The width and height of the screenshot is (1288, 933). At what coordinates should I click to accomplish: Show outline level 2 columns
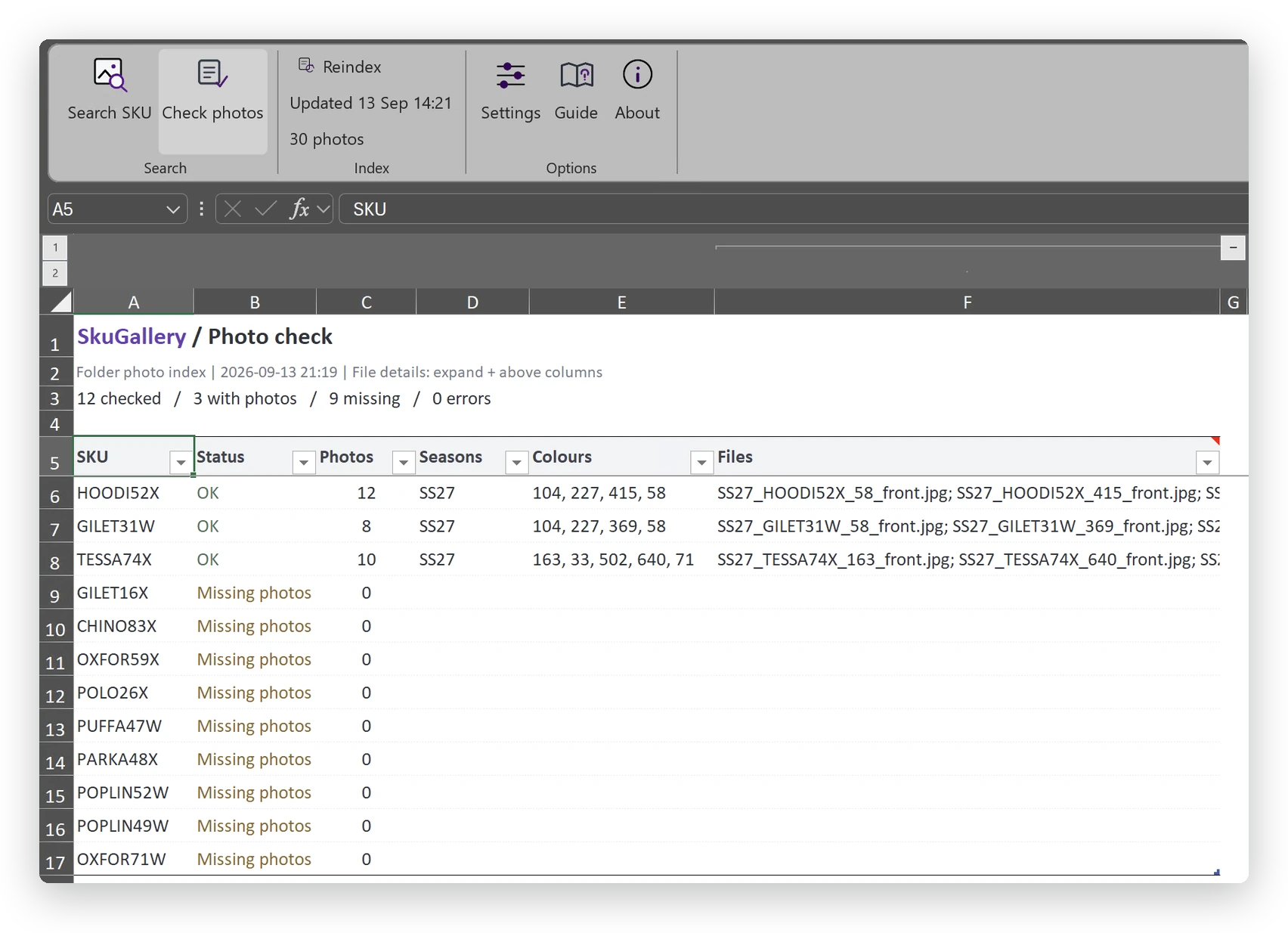55,273
